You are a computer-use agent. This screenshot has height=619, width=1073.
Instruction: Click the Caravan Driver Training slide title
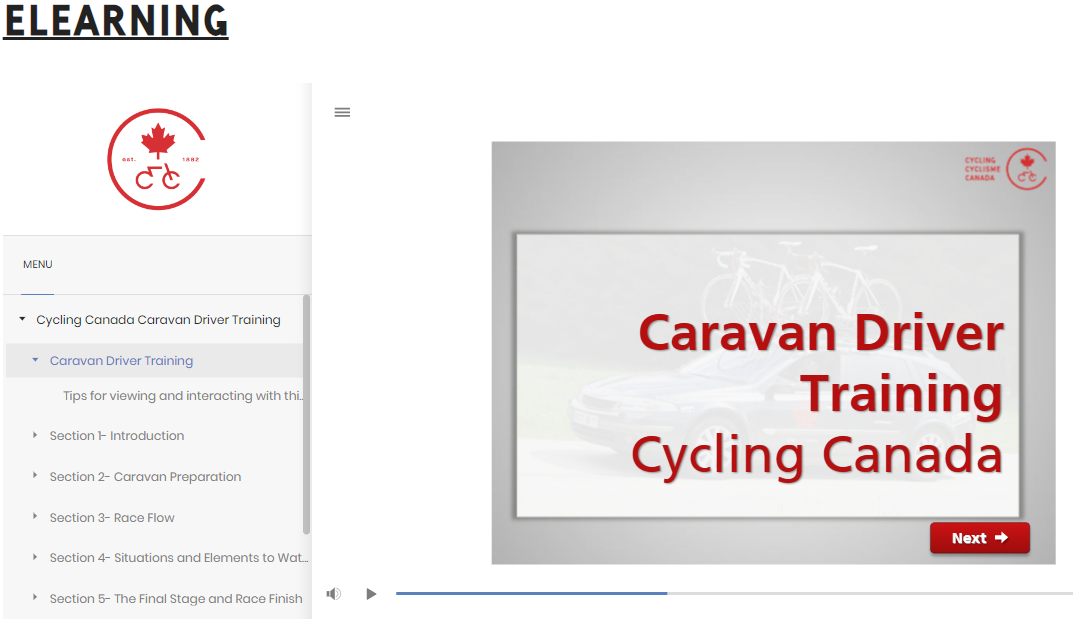click(820, 363)
